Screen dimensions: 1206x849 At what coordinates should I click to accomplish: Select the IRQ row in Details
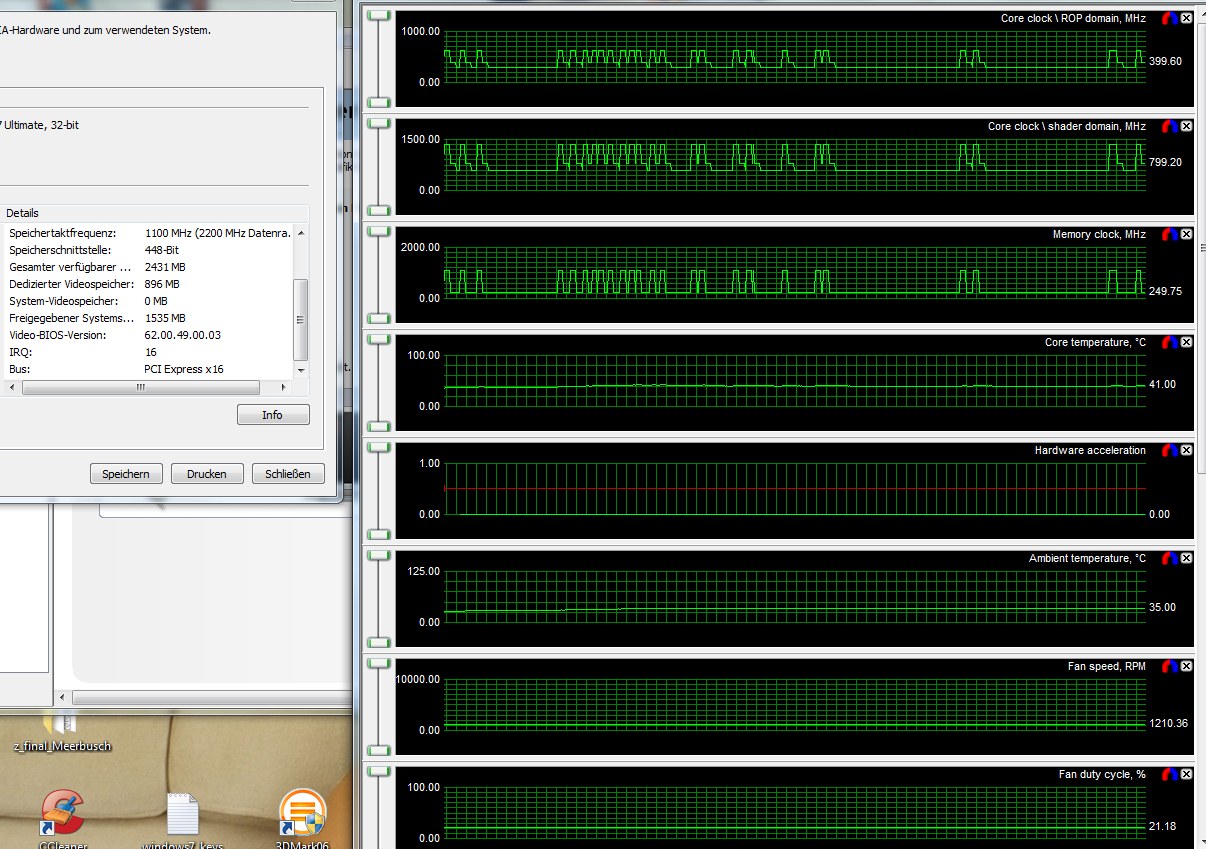[147, 352]
